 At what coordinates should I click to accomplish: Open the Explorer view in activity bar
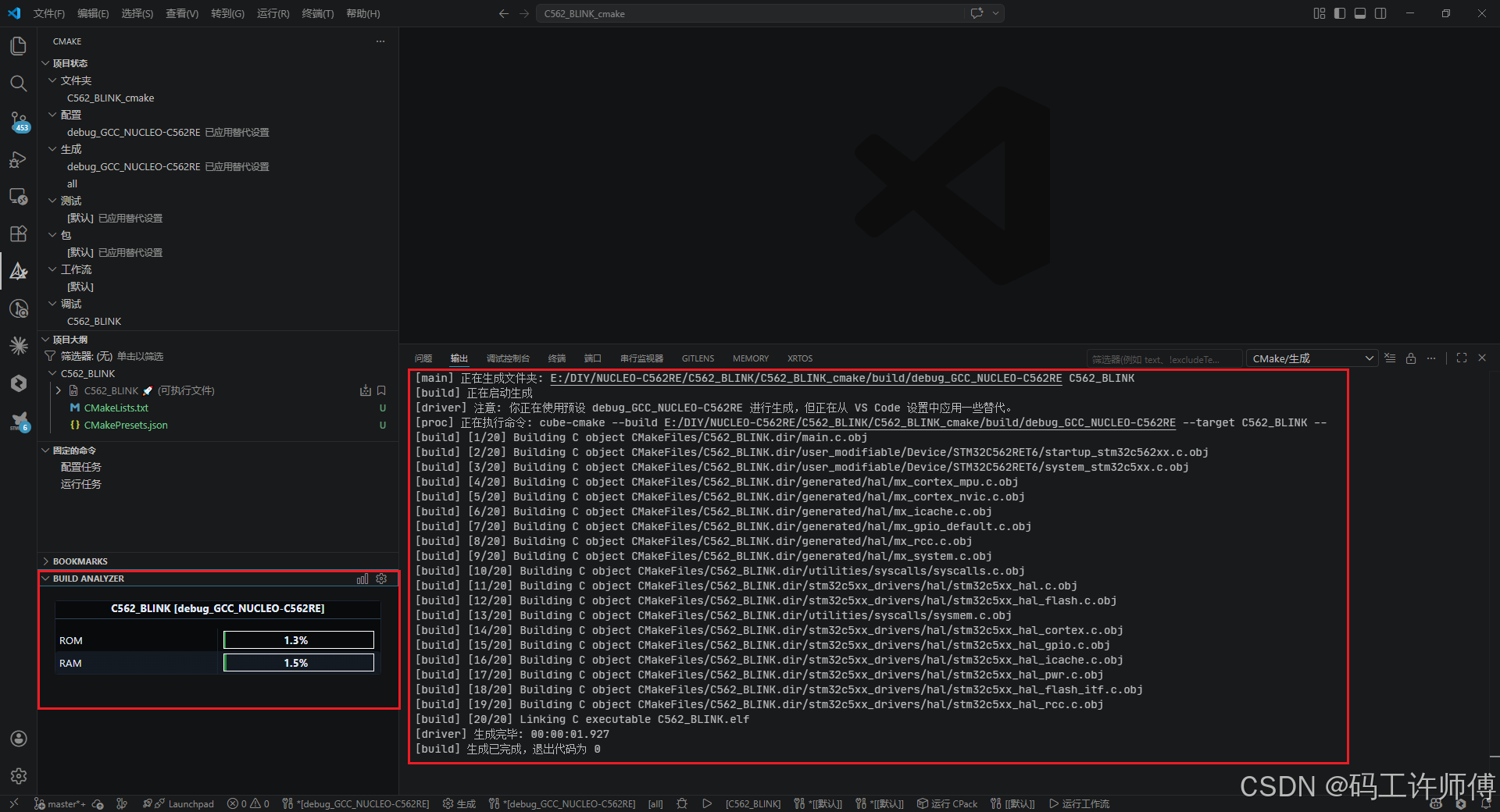(19, 46)
